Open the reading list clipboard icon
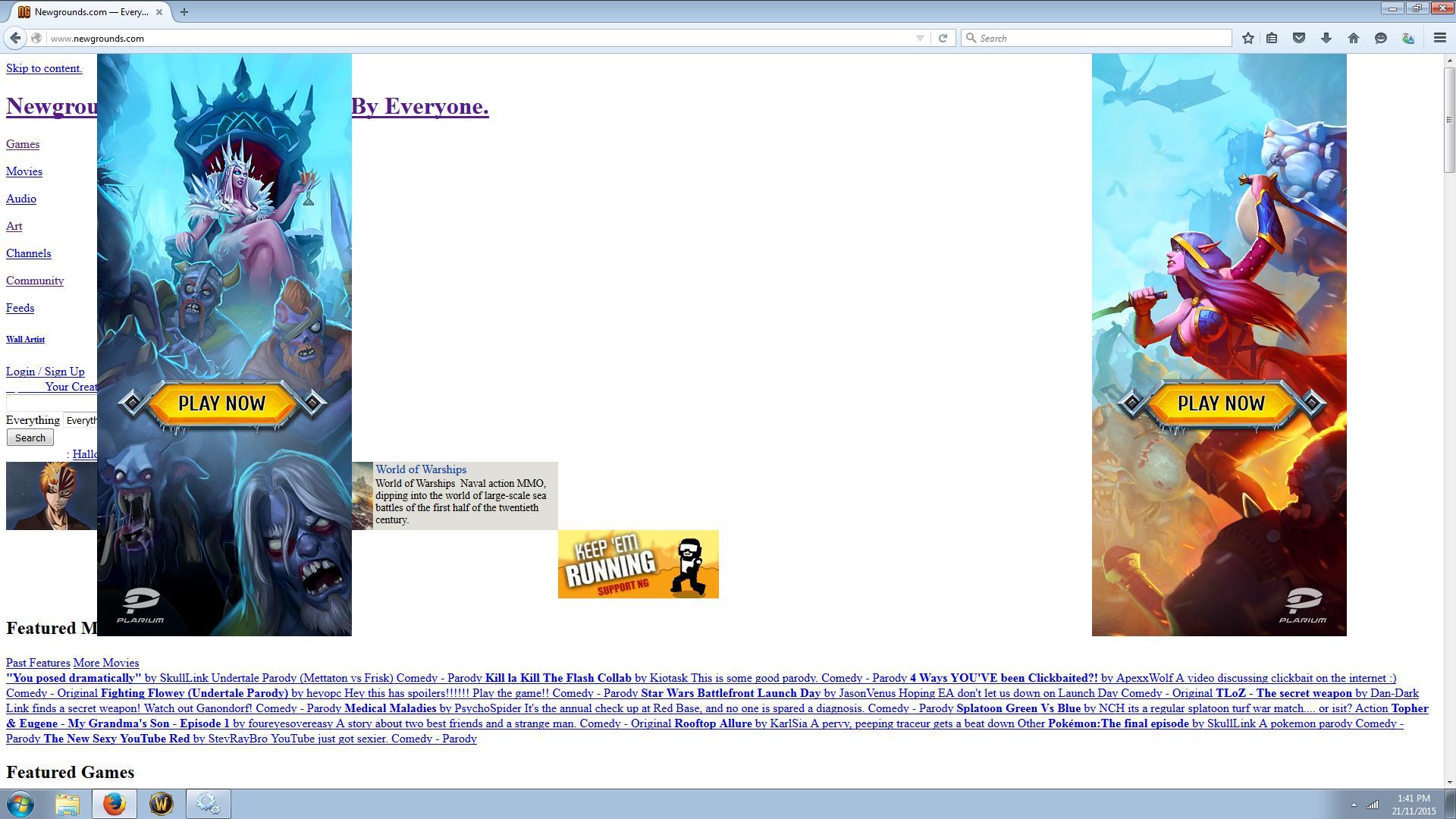 pyautogui.click(x=1272, y=38)
